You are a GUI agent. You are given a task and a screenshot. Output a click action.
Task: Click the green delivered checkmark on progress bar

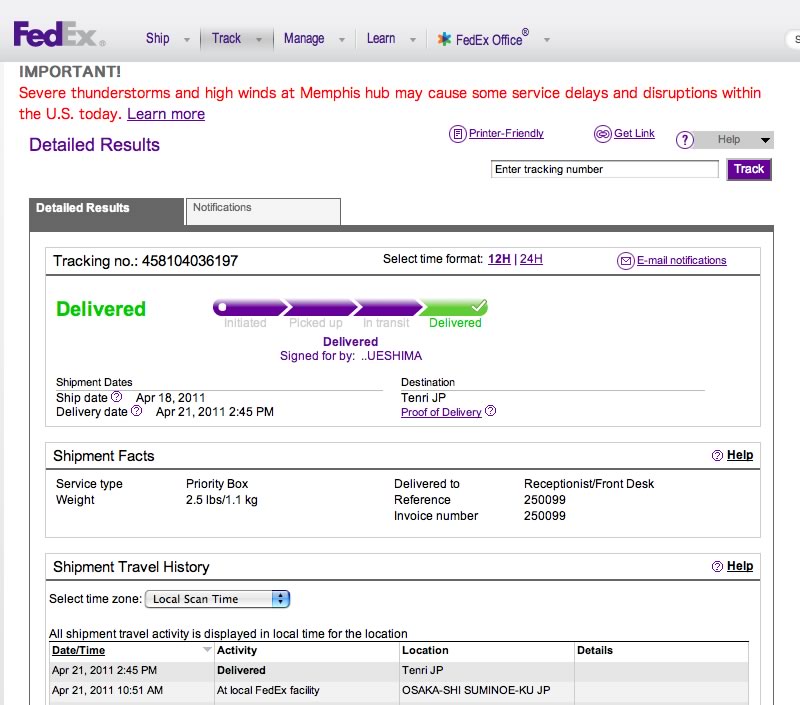[x=479, y=306]
